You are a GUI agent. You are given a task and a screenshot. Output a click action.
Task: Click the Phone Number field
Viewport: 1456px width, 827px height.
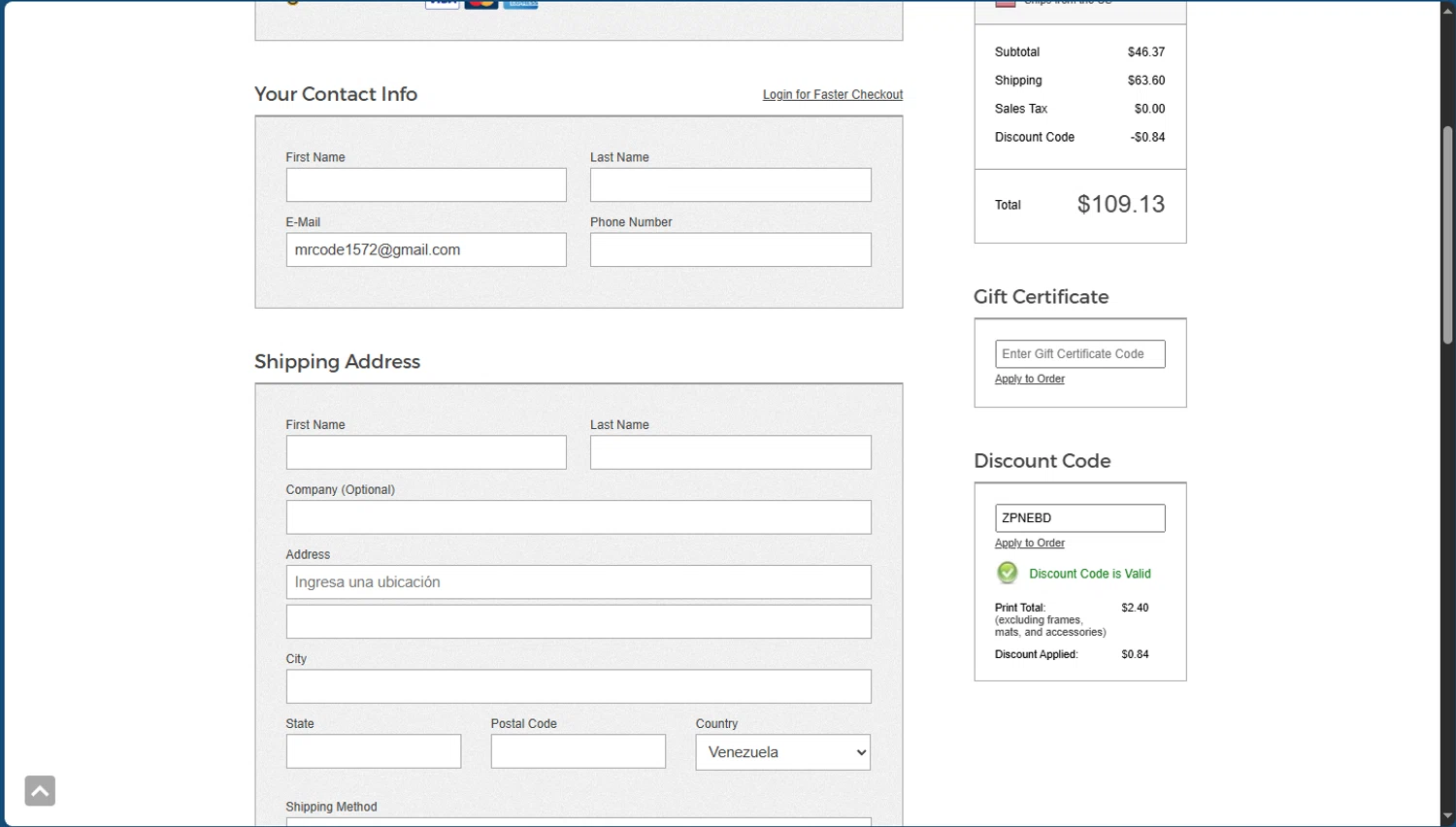click(x=731, y=249)
